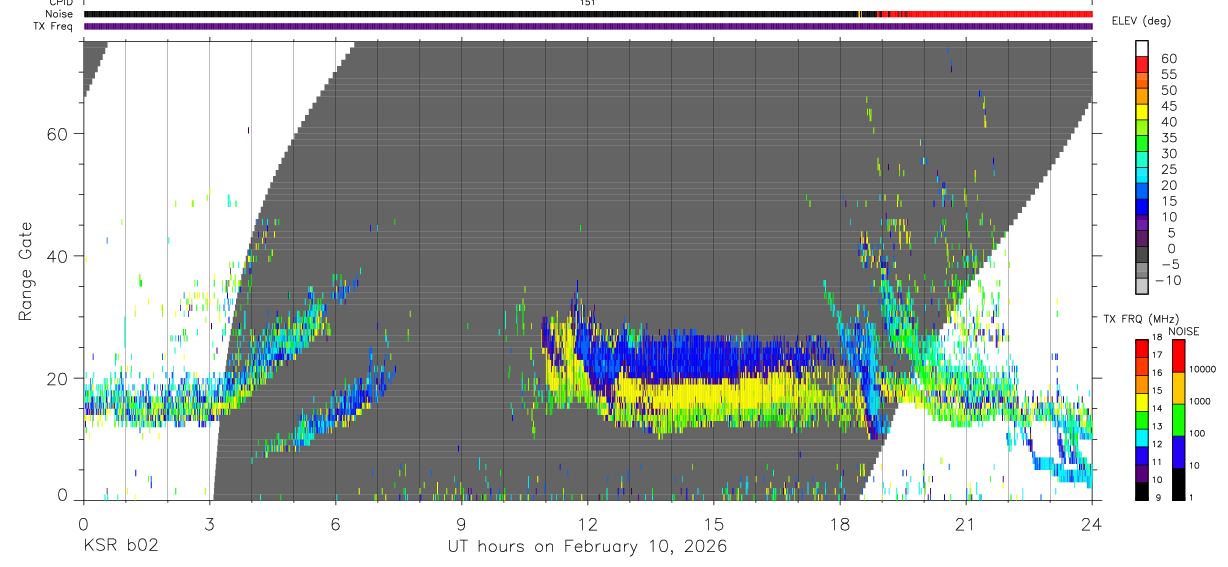Click the '18' tick on the UT hours axis
1228x567 pixels.
pyautogui.click(x=840, y=523)
